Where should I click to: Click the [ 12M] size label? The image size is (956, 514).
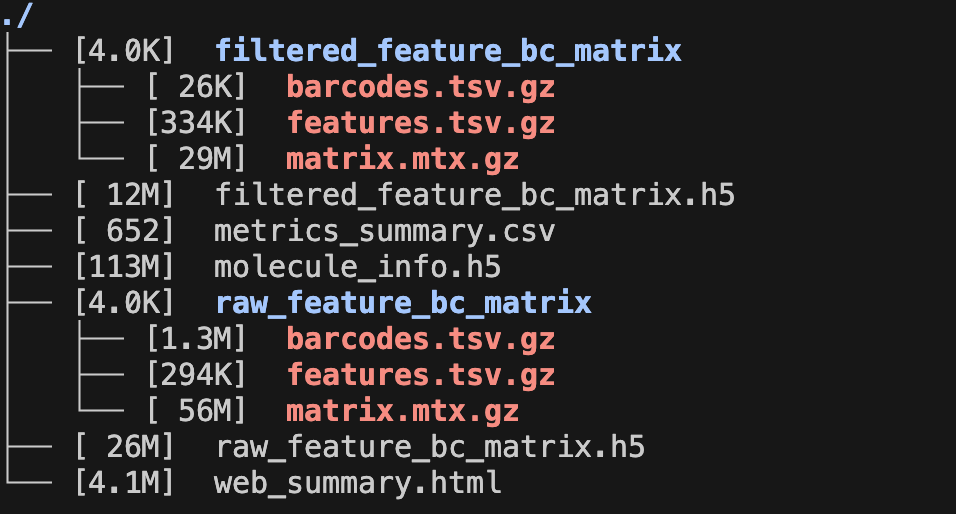pos(125,194)
